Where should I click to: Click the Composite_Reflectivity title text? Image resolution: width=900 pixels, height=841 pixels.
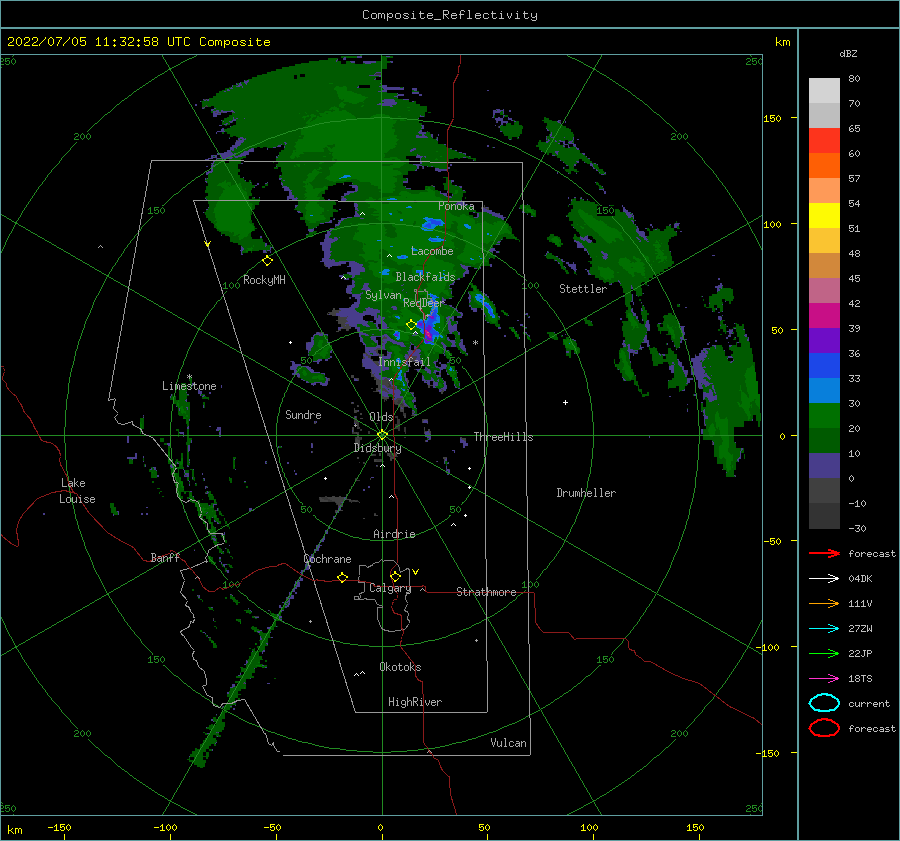[449, 15]
